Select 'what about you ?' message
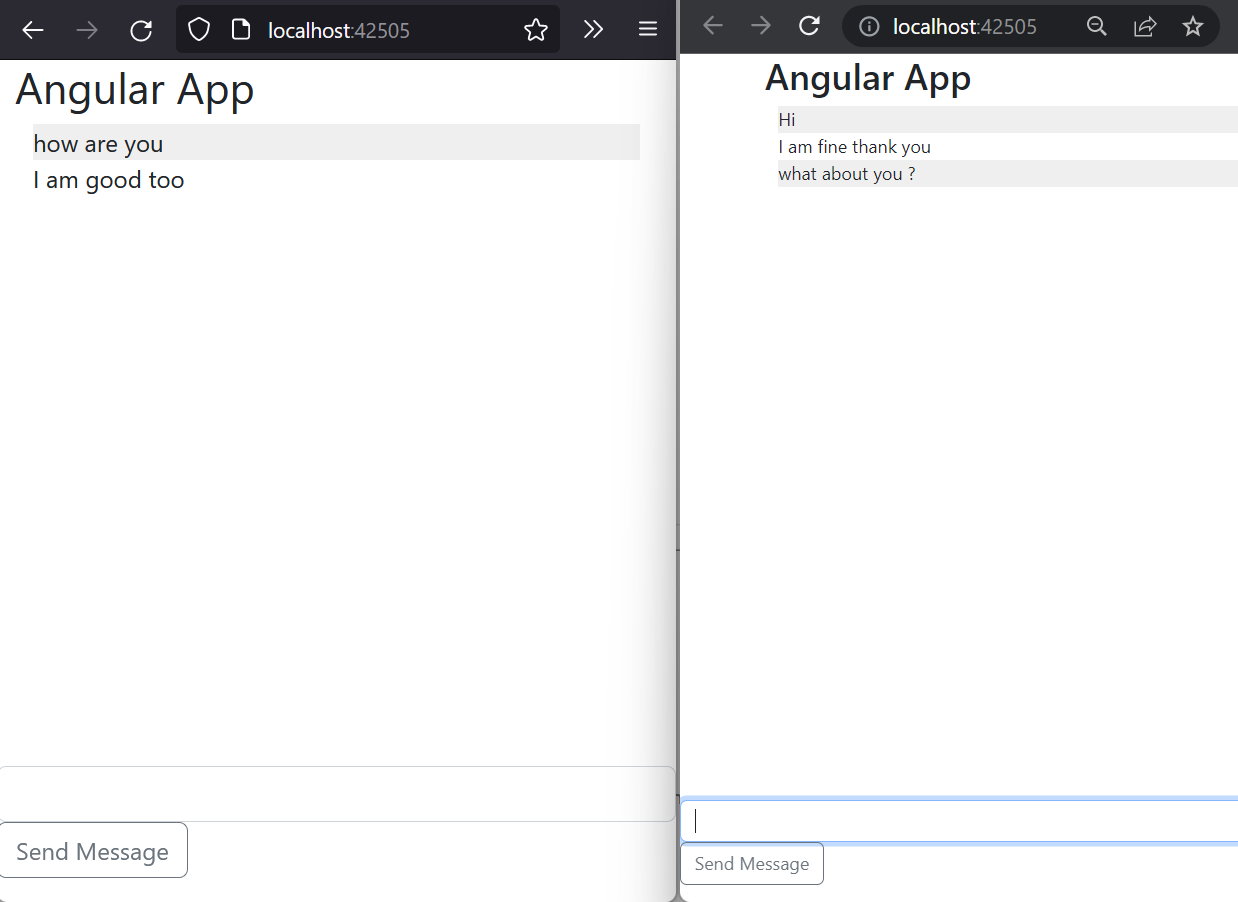Image resolution: width=1238 pixels, height=902 pixels. [1008, 174]
